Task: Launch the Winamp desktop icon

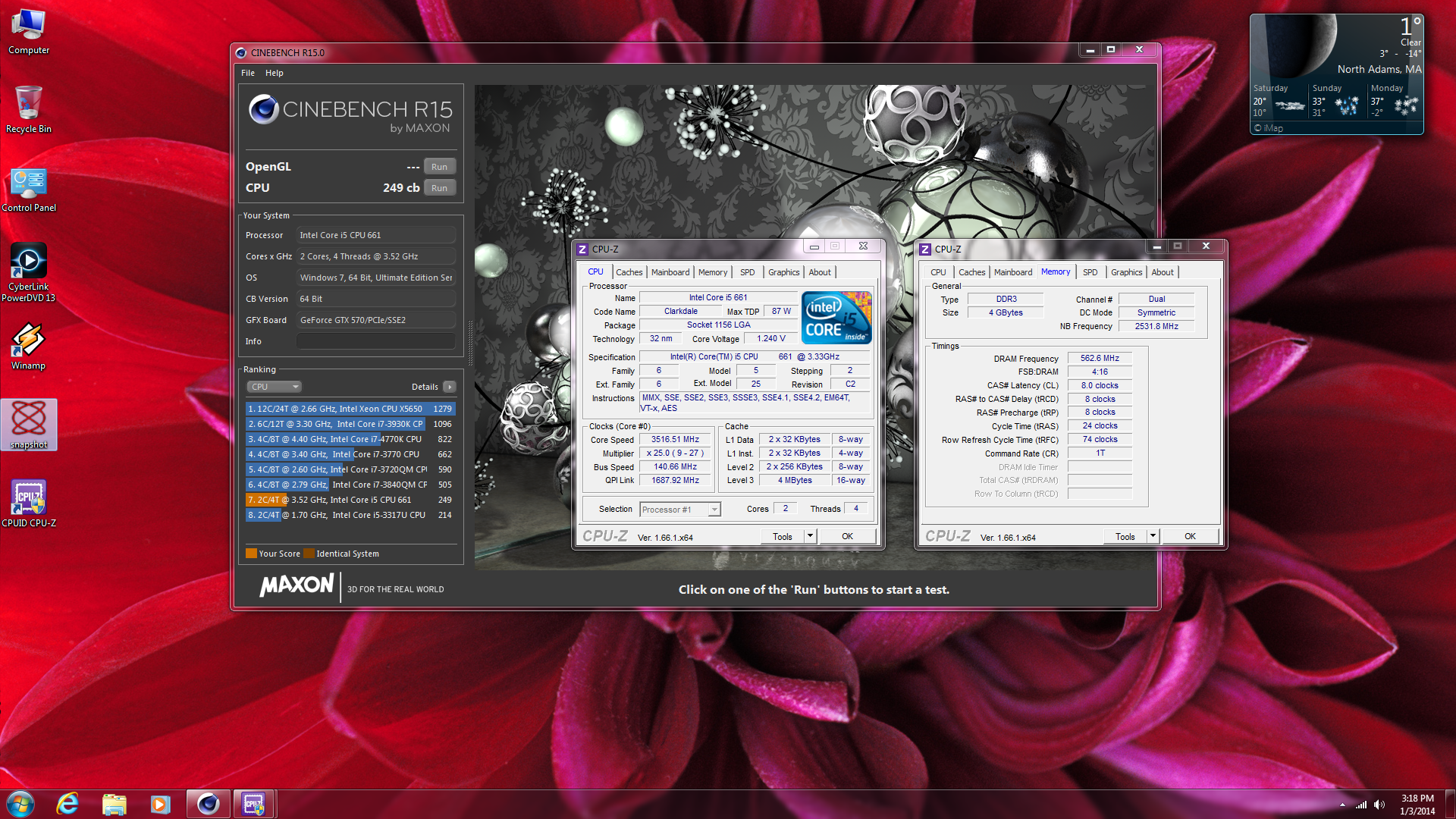Action: [x=29, y=346]
